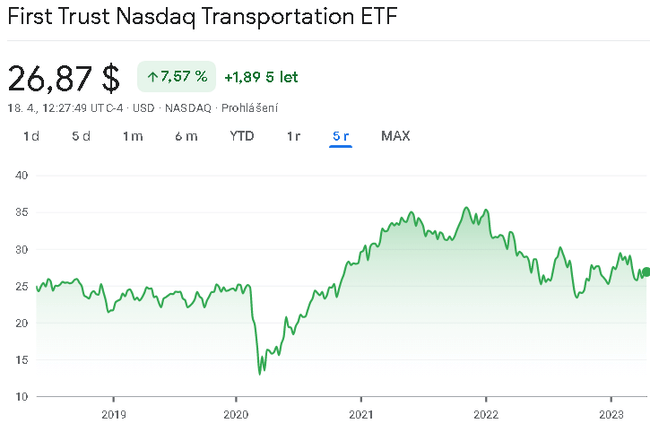Image resolution: width=650 pixels, height=422 pixels.
Task: Switch chart to the 1r range
Action: pos(293,136)
